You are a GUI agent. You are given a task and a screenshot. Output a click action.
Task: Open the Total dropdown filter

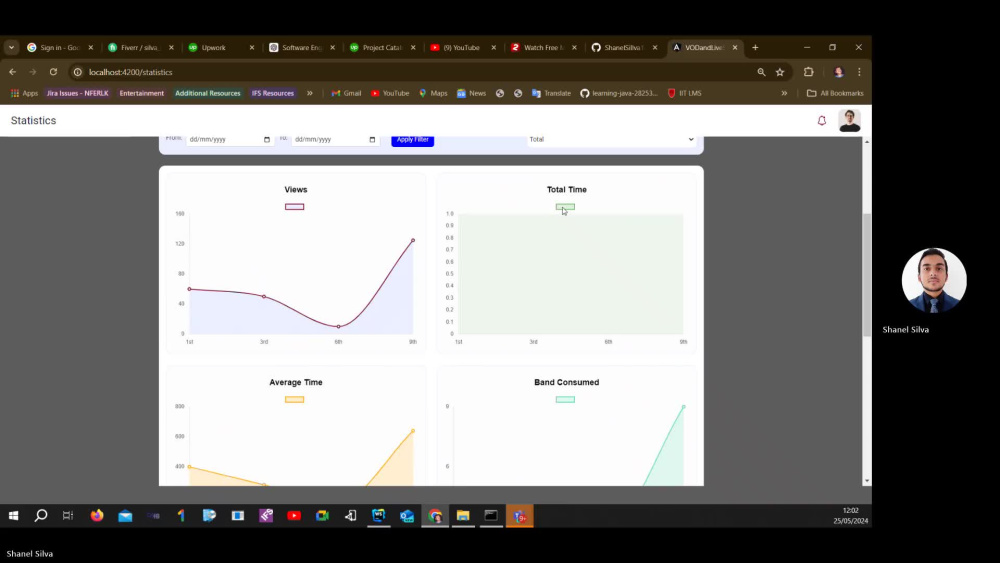(x=611, y=139)
